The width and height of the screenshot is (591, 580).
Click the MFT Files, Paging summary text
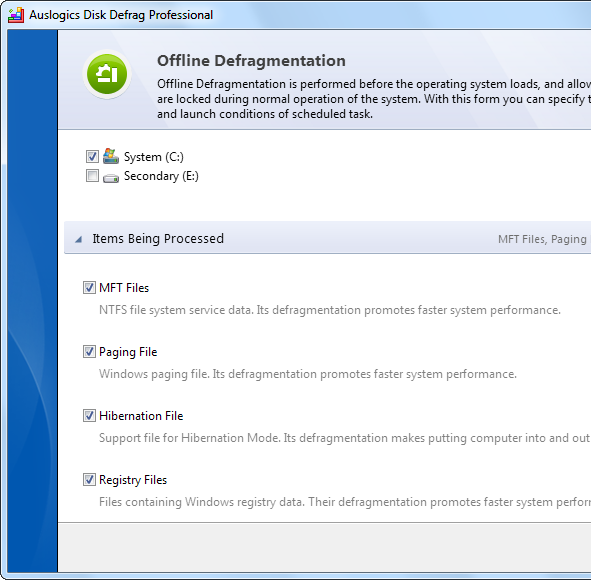point(544,239)
